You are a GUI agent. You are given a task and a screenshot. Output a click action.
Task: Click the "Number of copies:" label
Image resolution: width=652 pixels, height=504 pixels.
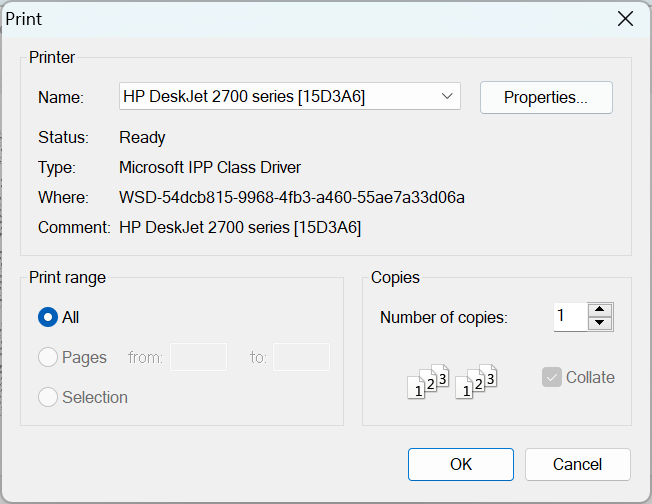click(x=444, y=317)
